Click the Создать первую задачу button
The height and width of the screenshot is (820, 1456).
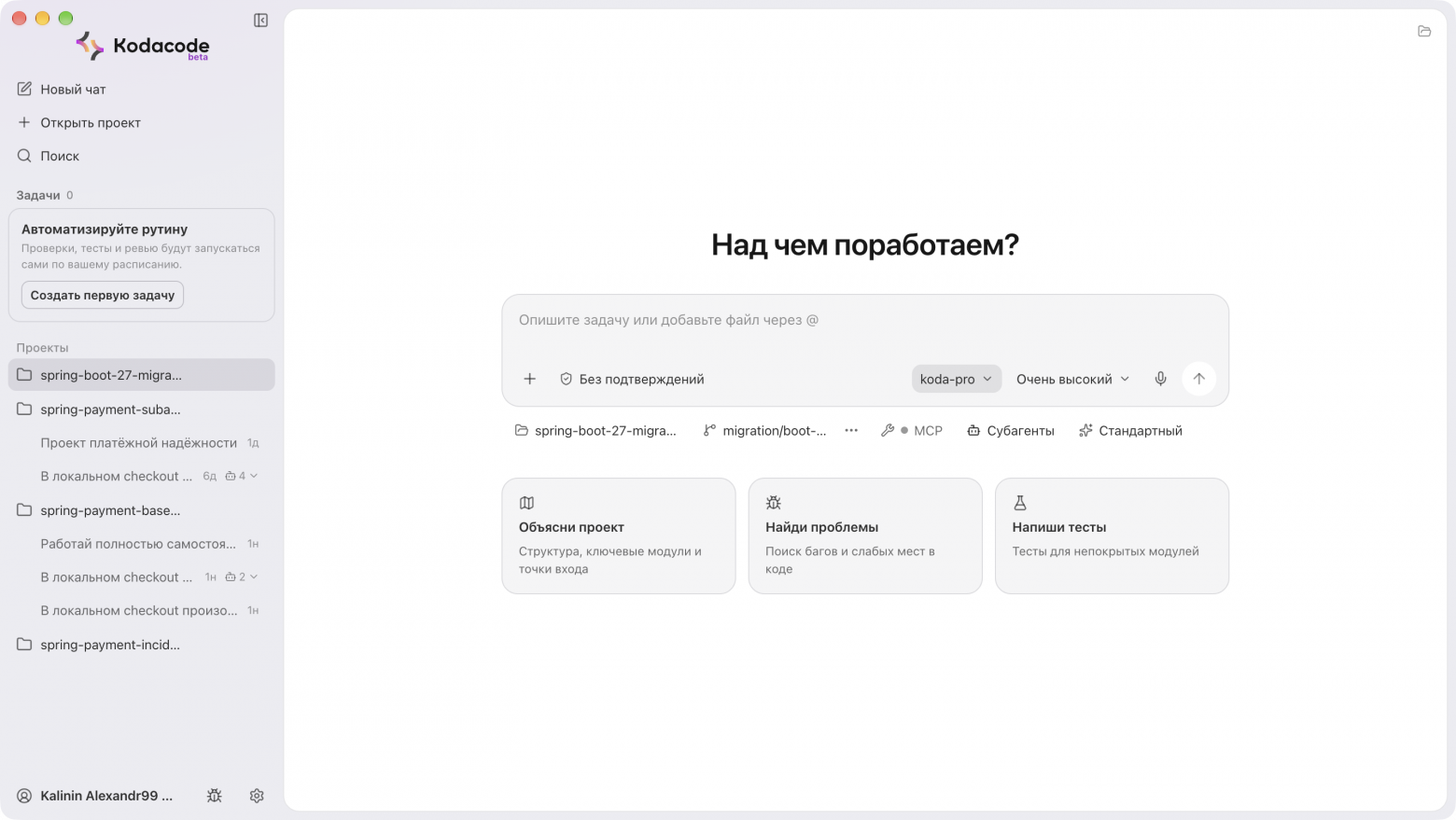103,295
